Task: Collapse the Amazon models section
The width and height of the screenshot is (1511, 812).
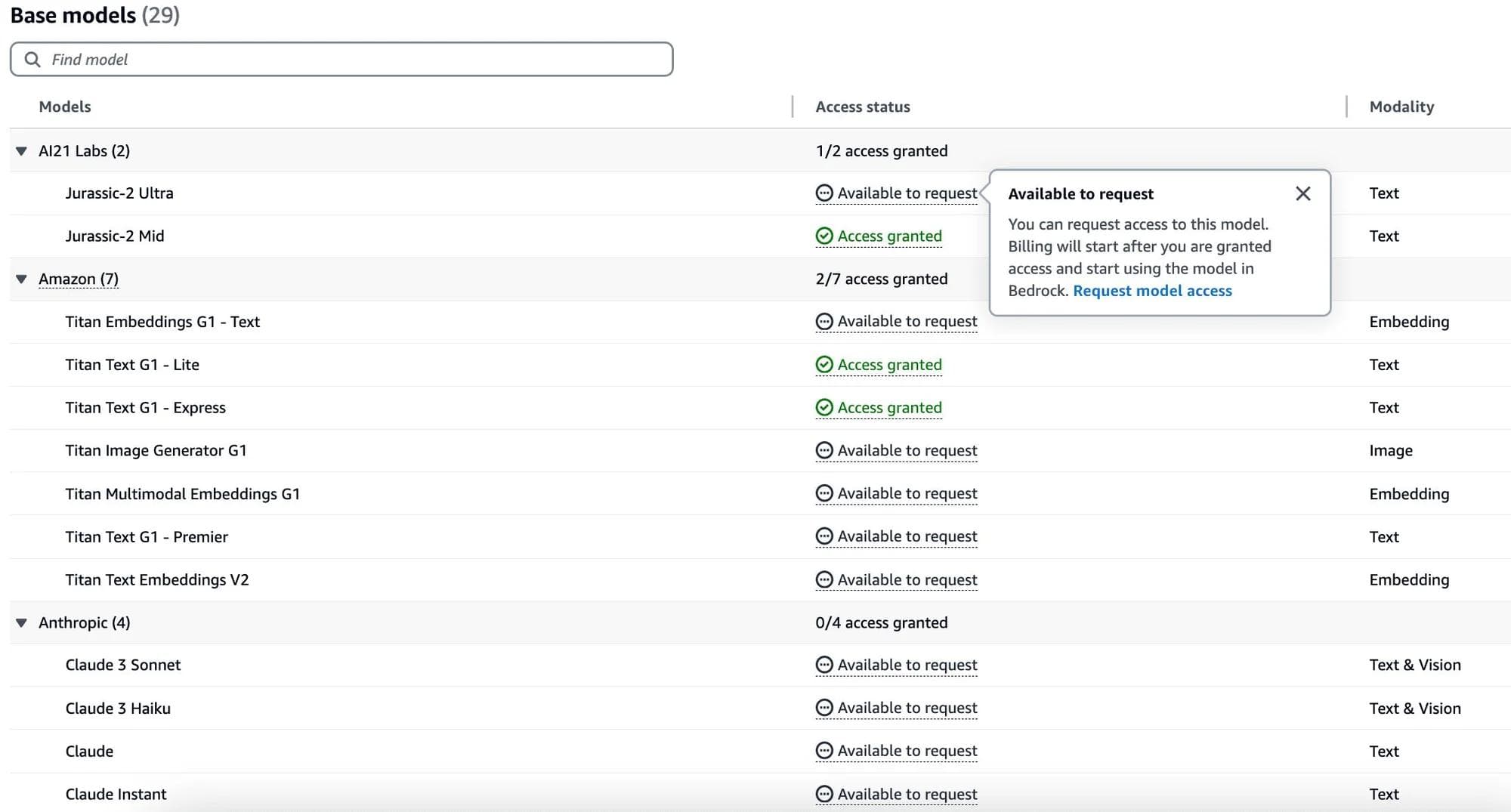Action: (x=21, y=279)
